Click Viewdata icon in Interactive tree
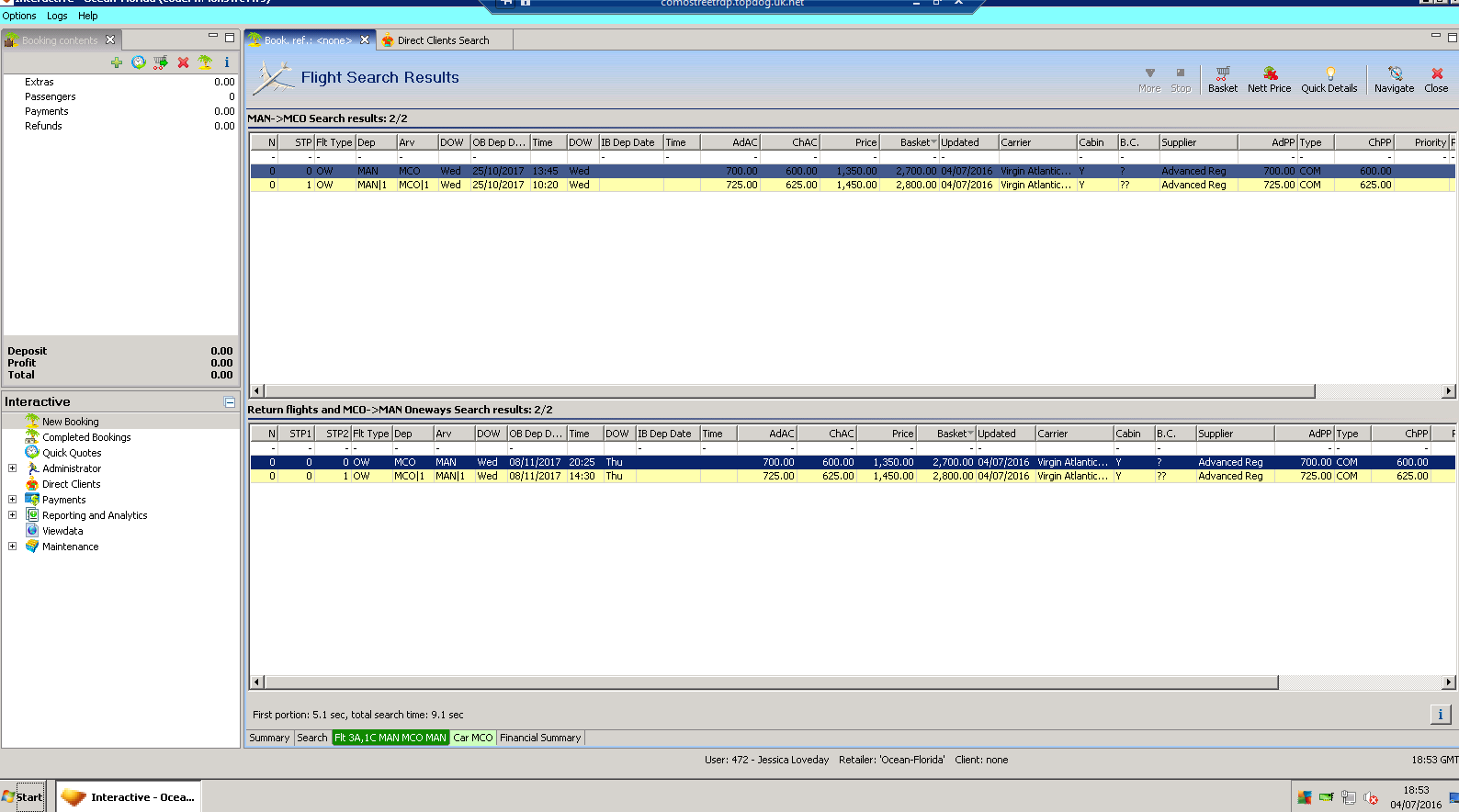This screenshot has height=812, width=1459. coord(32,530)
